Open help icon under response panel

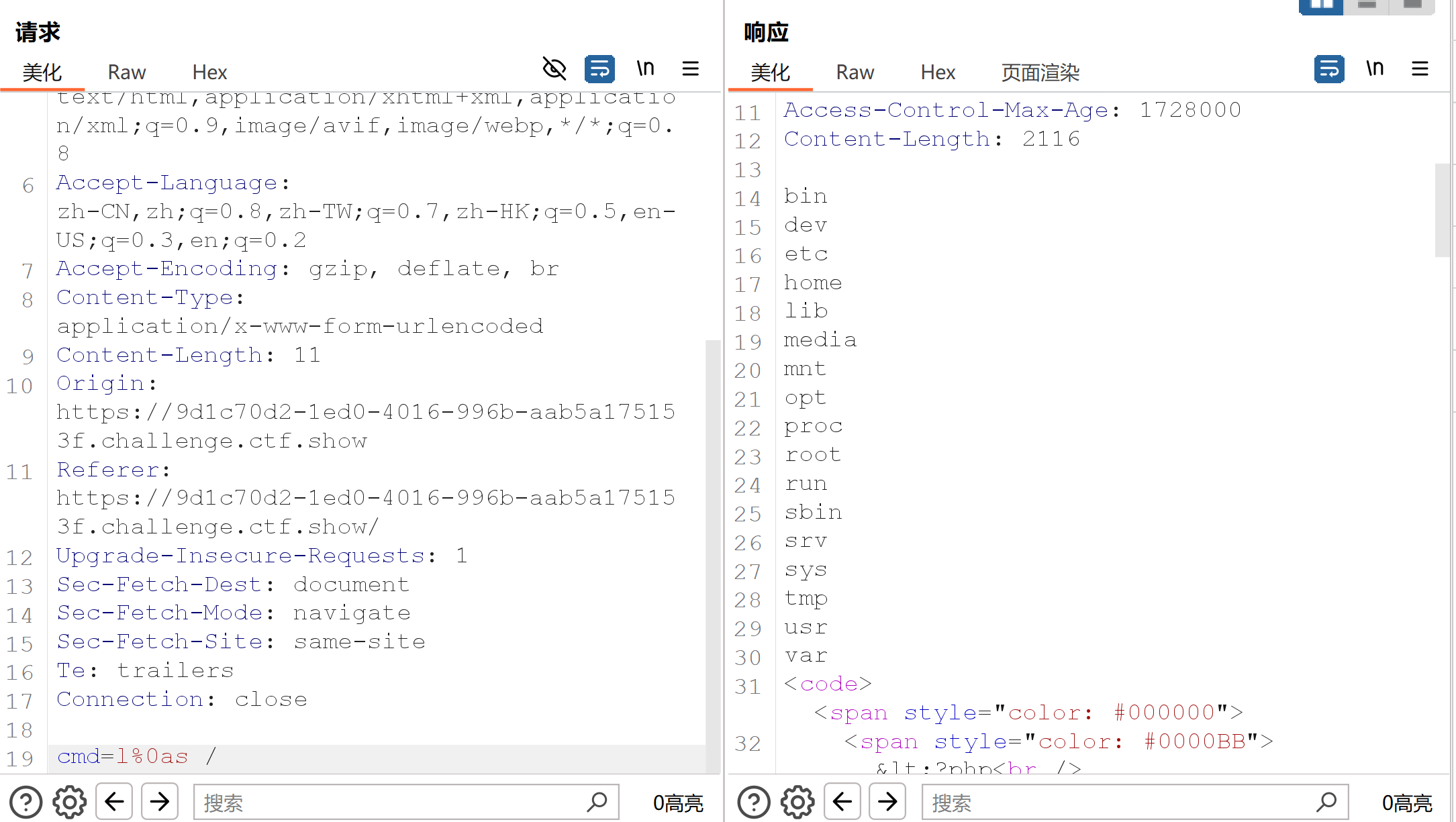point(754,802)
